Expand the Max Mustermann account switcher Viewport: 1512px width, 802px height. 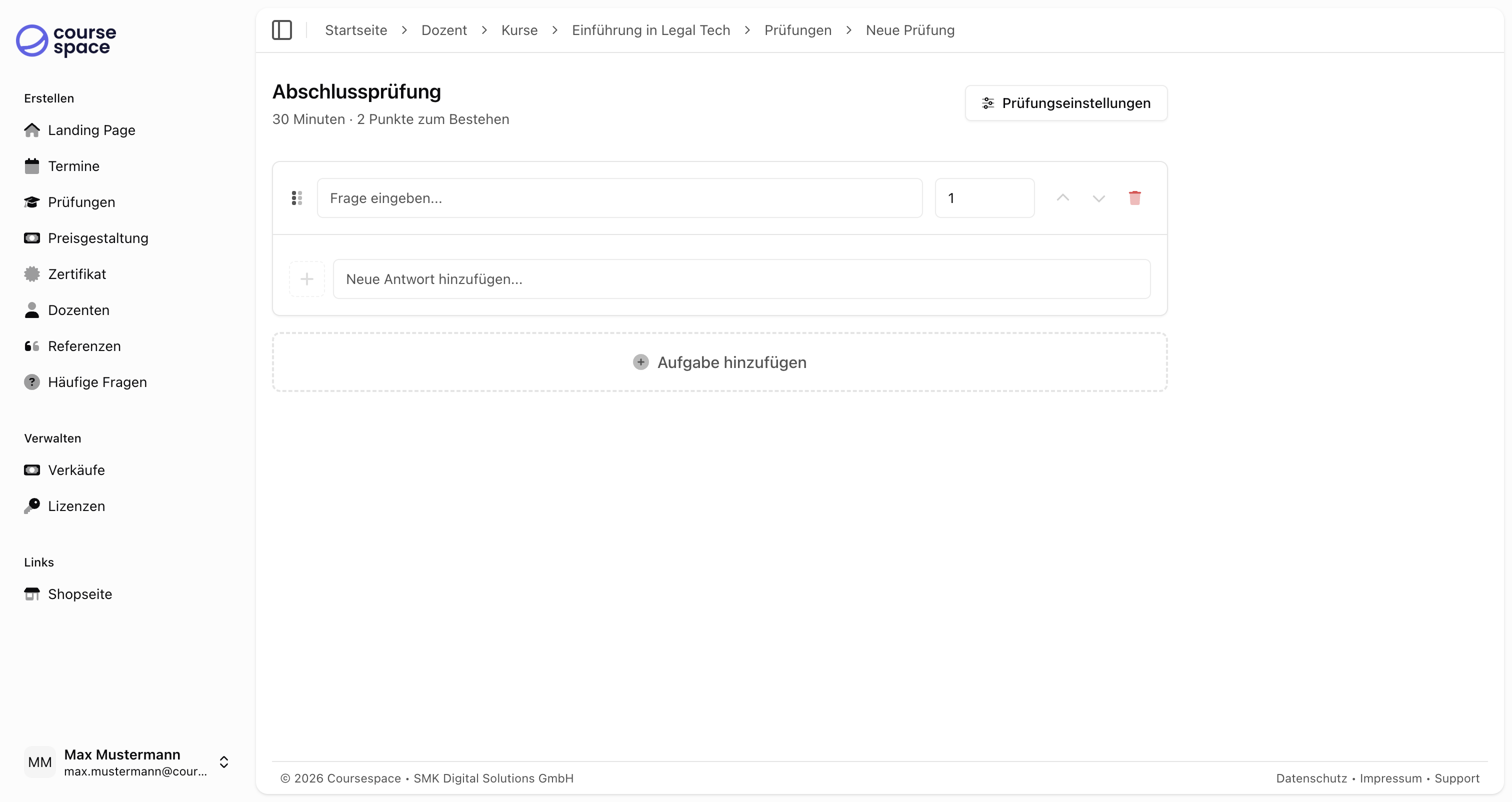coord(223,761)
